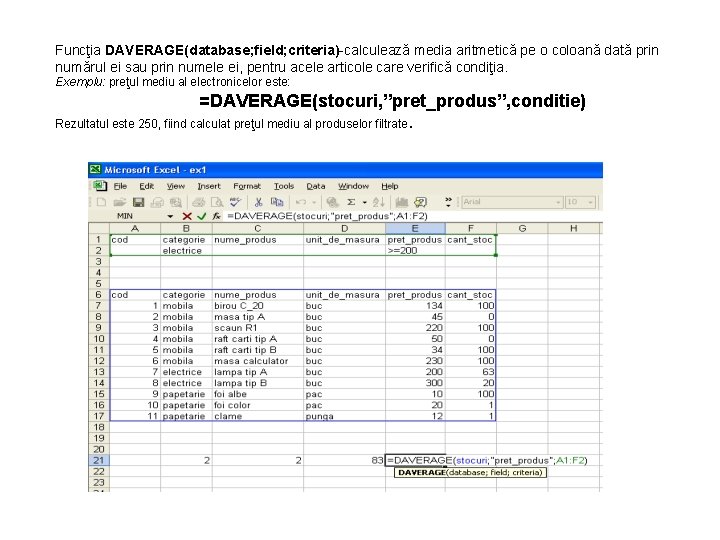
Task: Click the Save floppy disk icon
Action: (x=138, y=202)
